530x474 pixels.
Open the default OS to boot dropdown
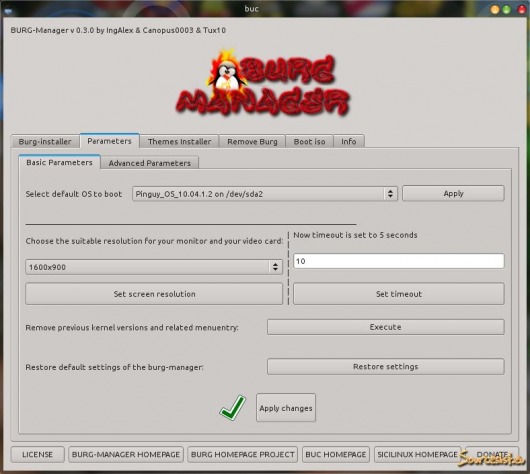click(265, 194)
